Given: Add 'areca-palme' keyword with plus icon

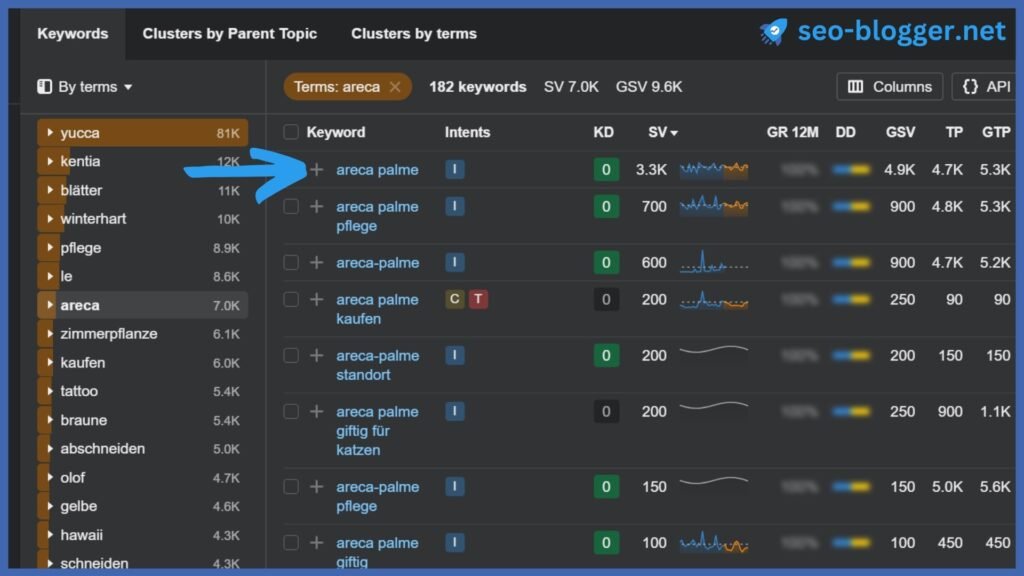Looking at the screenshot, I should coord(317,263).
